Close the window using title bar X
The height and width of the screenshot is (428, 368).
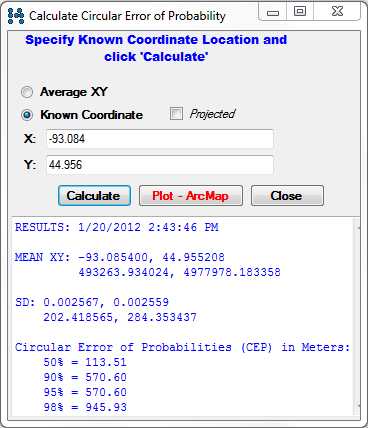click(337, 12)
